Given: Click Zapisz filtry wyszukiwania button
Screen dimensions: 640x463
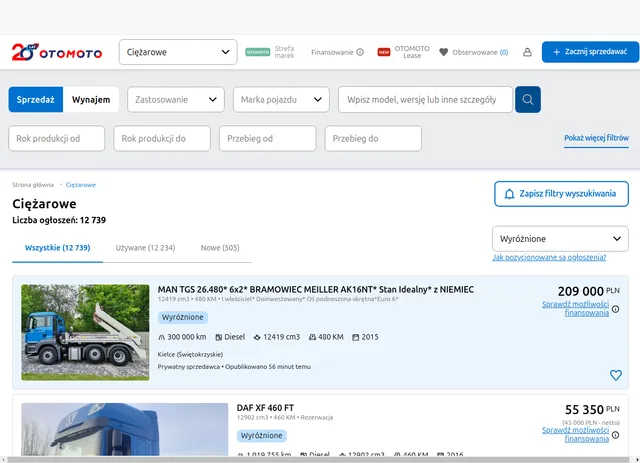Looking at the screenshot, I should pos(561,193).
